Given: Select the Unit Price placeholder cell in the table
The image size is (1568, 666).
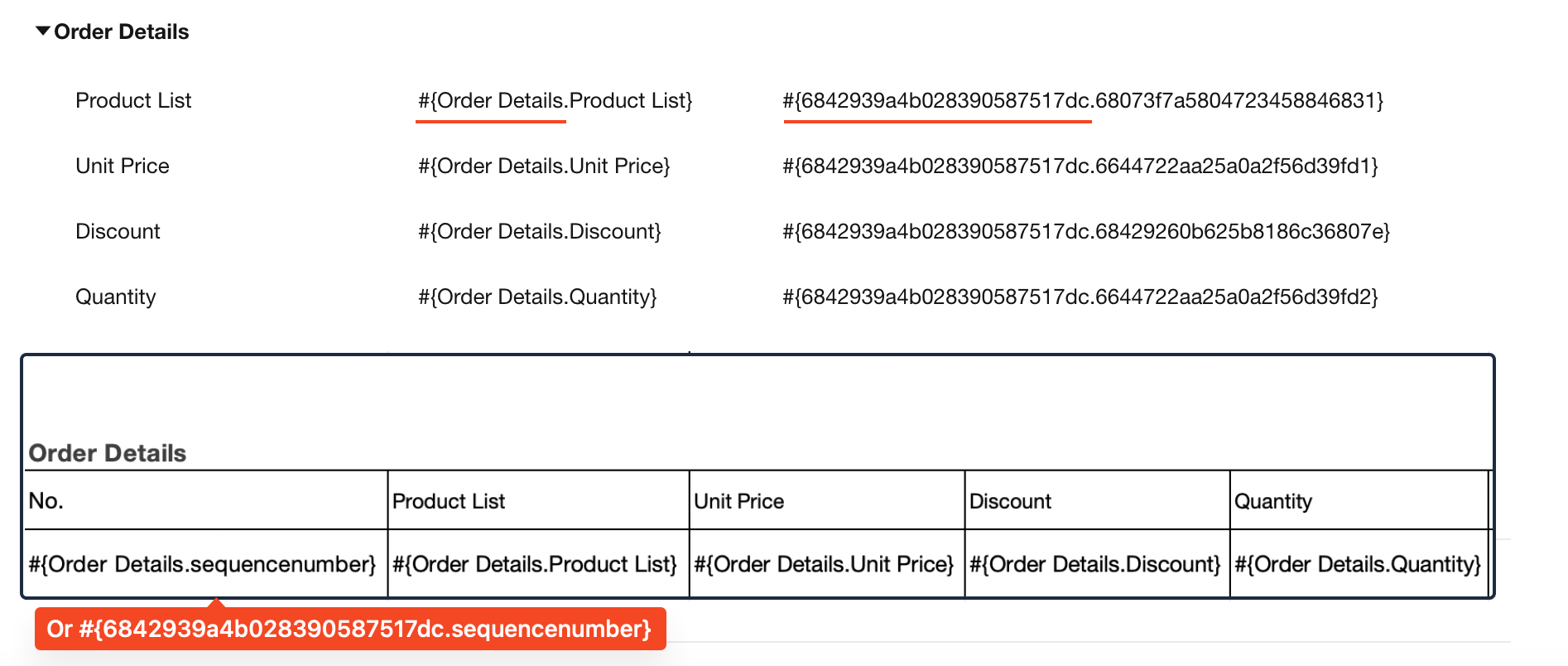Looking at the screenshot, I should tap(824, 564).
